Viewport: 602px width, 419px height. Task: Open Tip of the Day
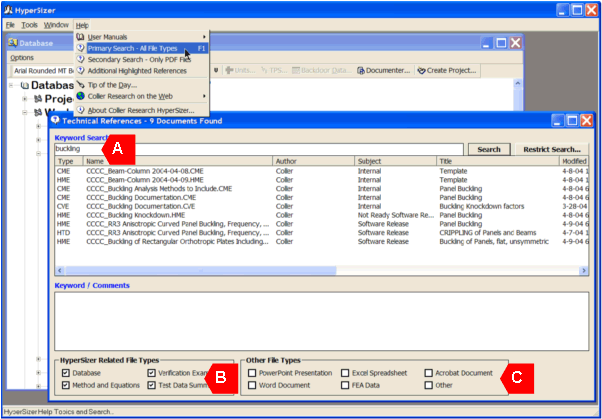click(x=141, y=85)
